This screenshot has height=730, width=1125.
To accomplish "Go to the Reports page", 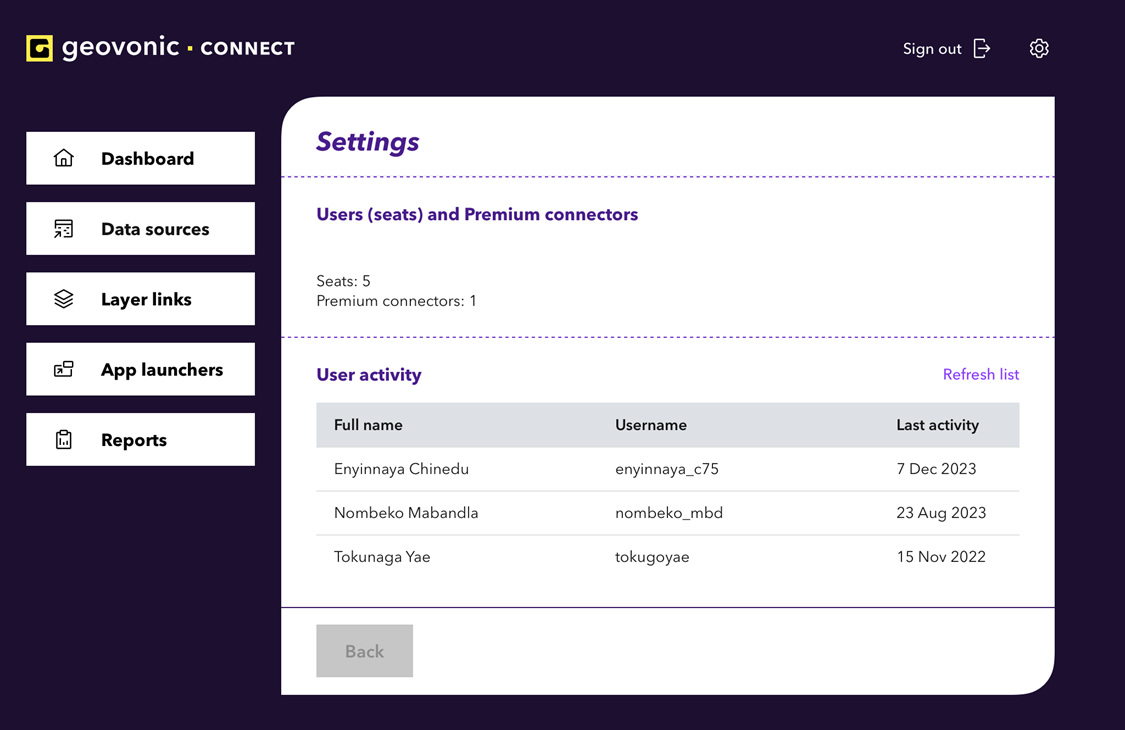I will tap(138, 438).
